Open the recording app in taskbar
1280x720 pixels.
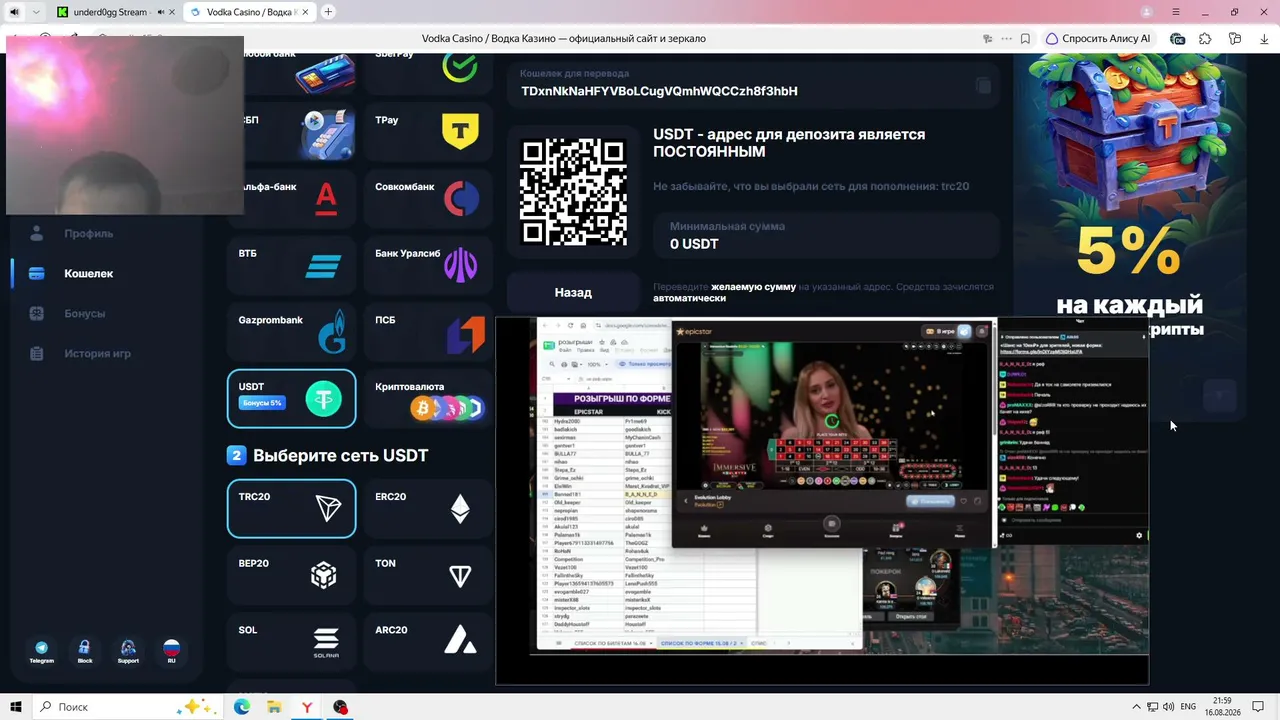click(x=341, y=707)
